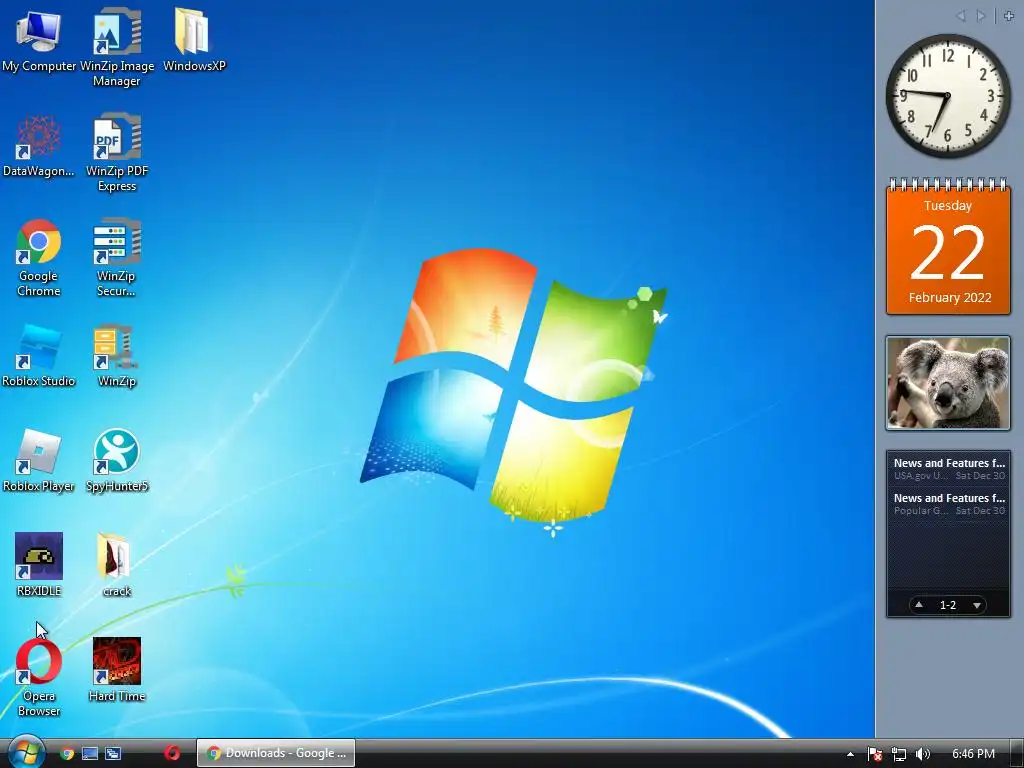Launch Opera from the taskbar icon
This screenshot has height=768, width=1024.
coord(172,753)
